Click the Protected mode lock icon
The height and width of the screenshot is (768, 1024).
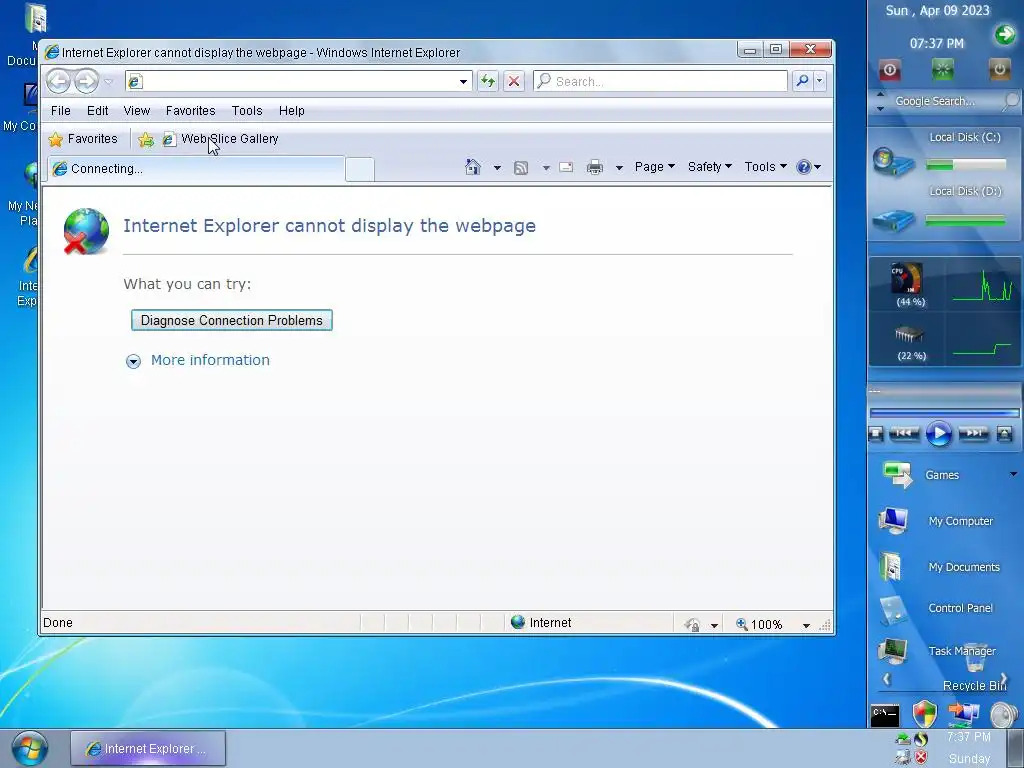(x=693, y=625)
